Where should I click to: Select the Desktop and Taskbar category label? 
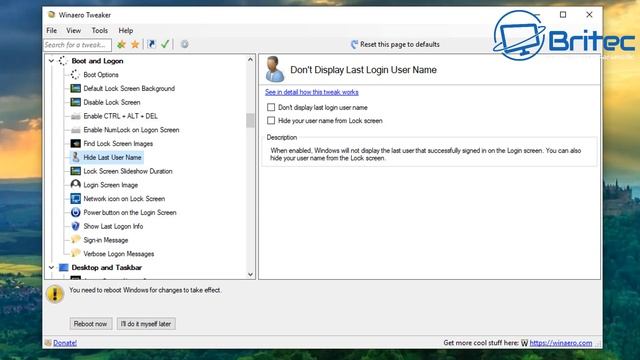tap(107, 268)
